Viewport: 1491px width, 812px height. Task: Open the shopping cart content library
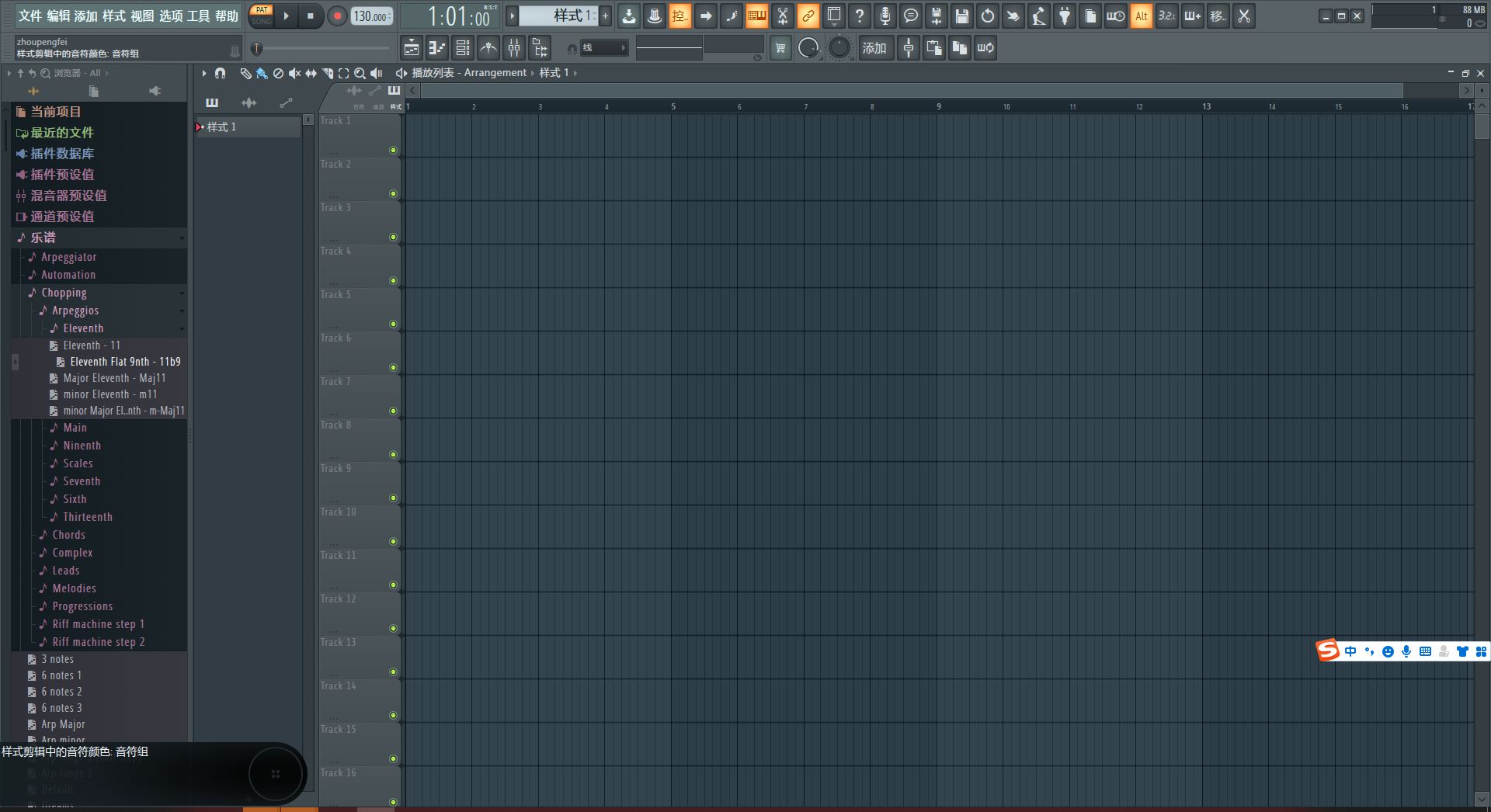[780, 48]
